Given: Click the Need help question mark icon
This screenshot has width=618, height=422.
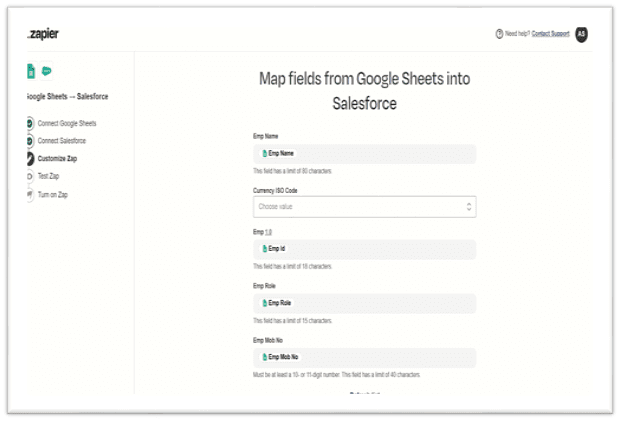Looking at the screenshot, I should coord(499,34).
